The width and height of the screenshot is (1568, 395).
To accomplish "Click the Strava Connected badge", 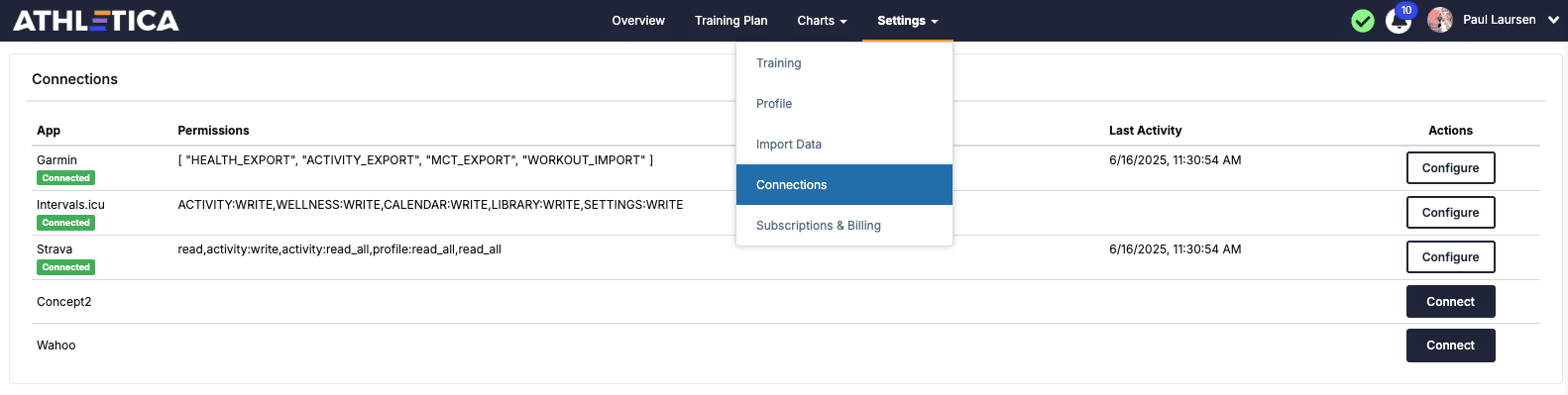I will 66,267.
